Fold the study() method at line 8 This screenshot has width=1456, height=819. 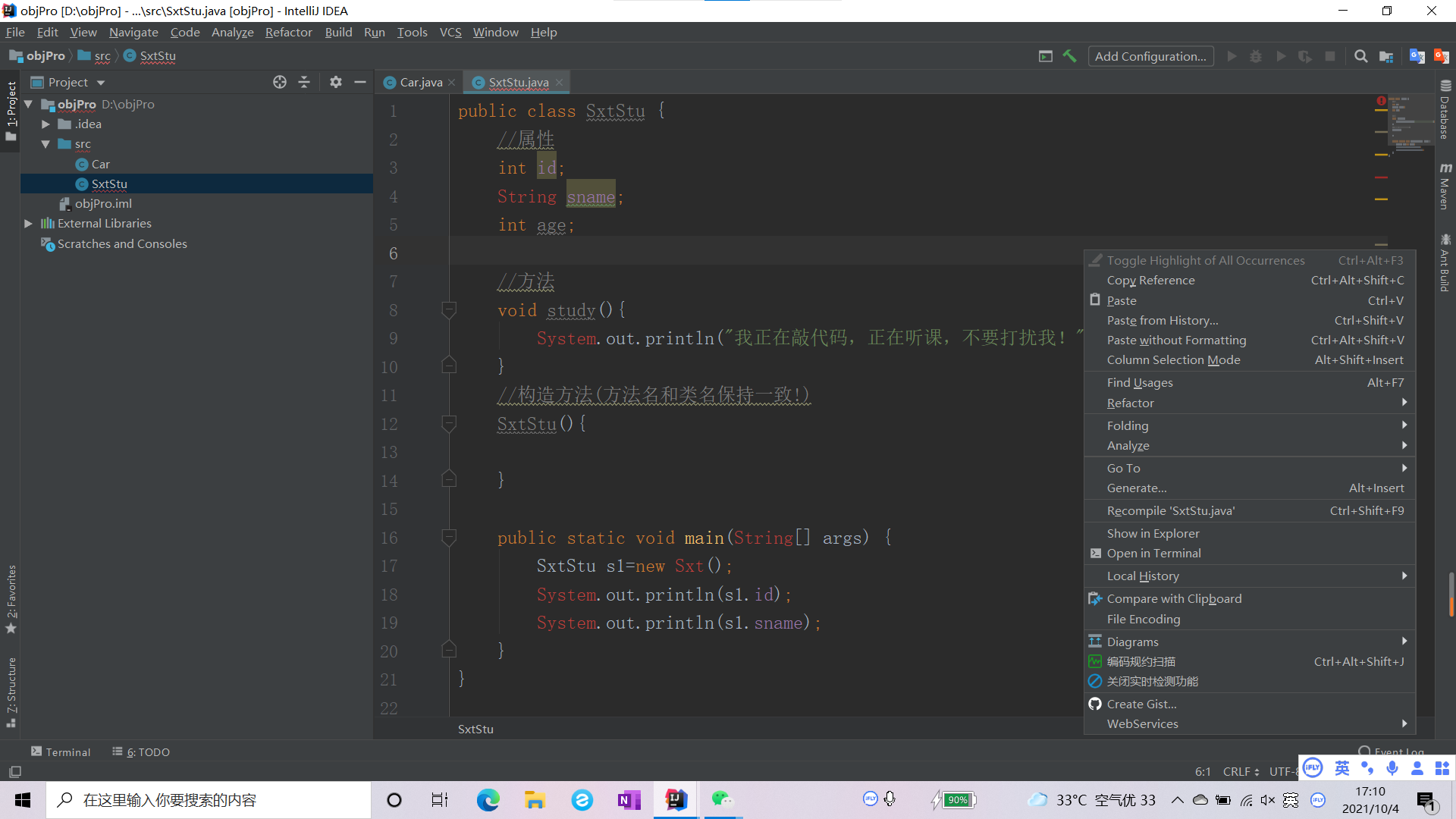[x=449, y=310]
